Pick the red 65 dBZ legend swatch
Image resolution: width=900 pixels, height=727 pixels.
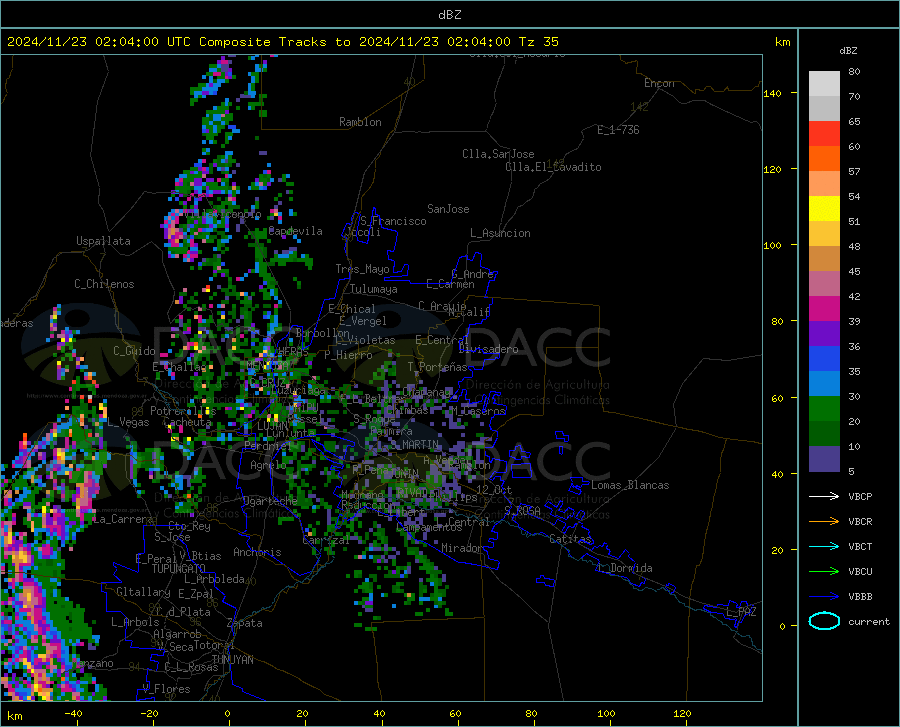click(x=824, y=134)
